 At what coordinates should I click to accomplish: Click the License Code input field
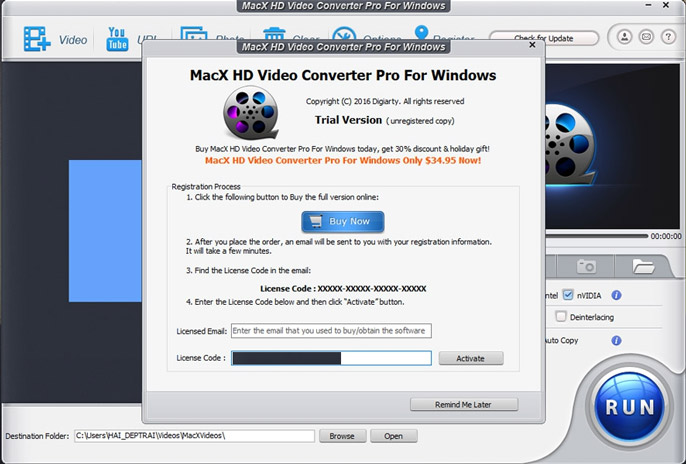coord(331,358)
